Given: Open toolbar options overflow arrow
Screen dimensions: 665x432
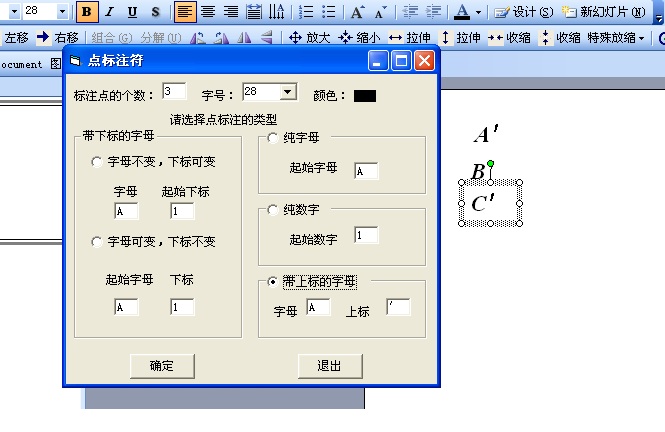Looking at the screenshot, I should [658, 17].
